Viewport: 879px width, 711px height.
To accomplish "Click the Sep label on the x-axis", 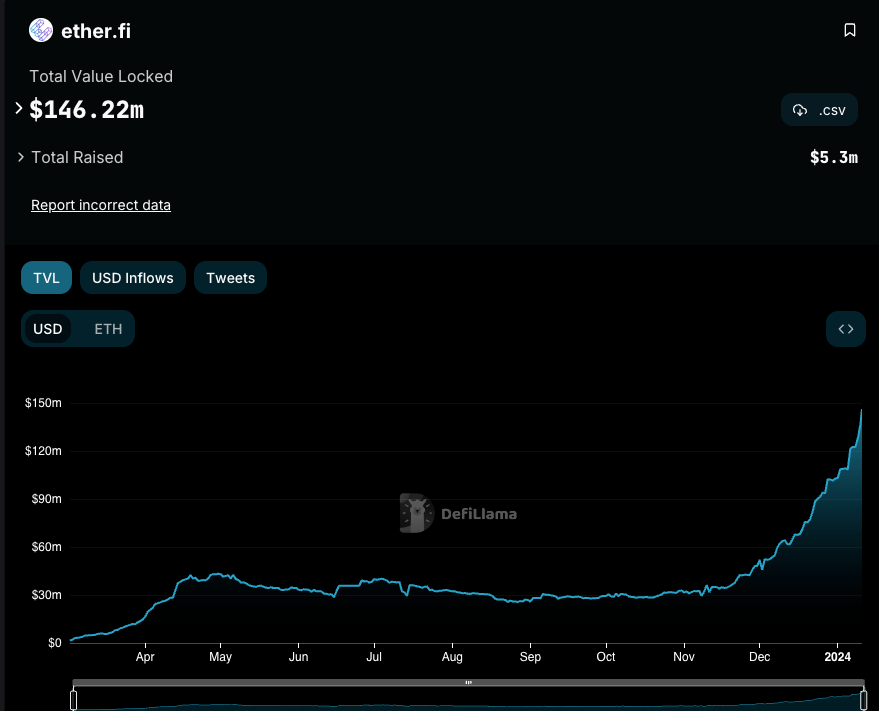I will coord(530,657).
